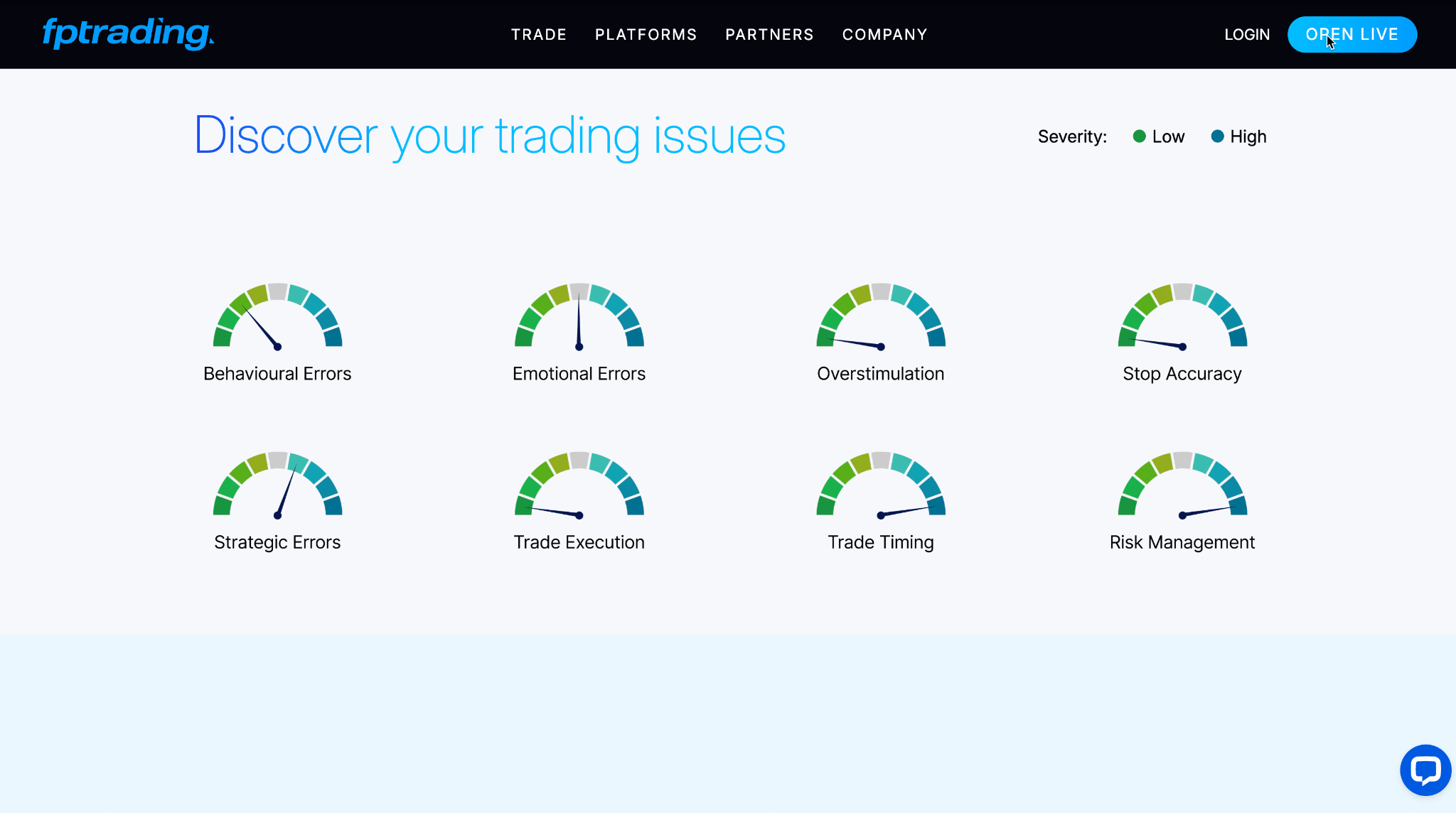Click the 'High' legend text
The image size is (1456, 813).
click(x=1248, y=136)
